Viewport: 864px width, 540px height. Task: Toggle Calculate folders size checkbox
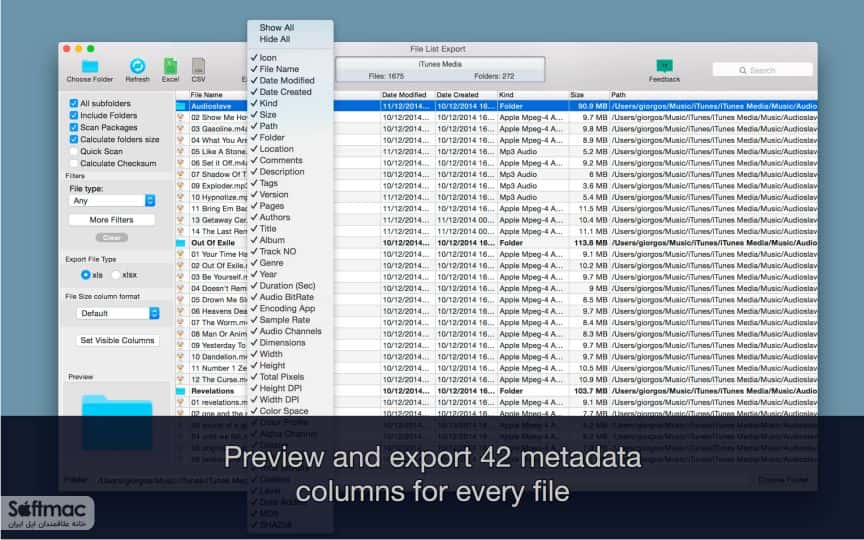tap(73, 139)
